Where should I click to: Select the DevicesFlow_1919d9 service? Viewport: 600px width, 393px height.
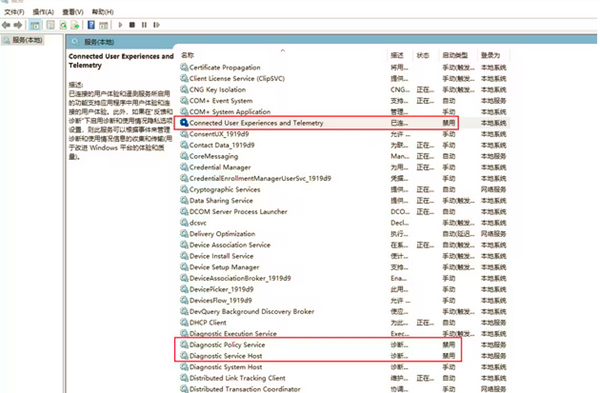point(343,300)
